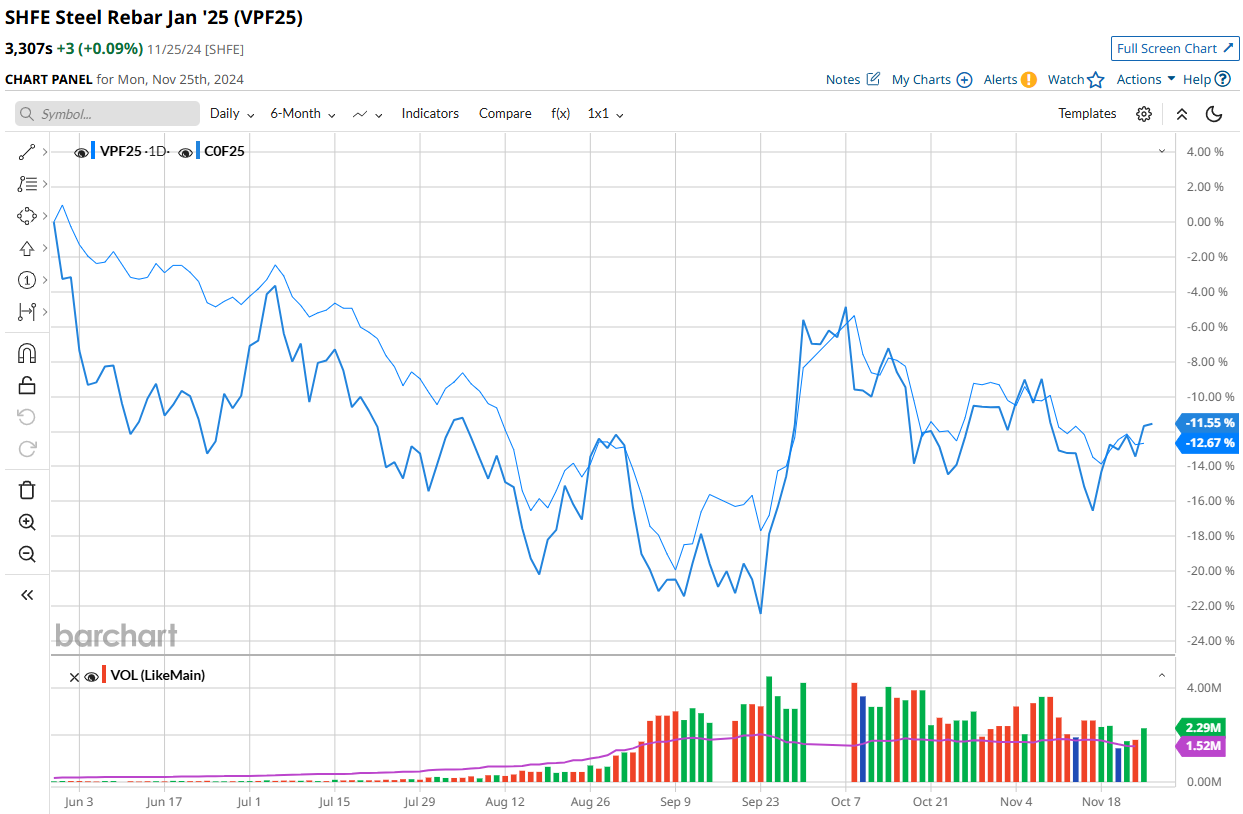This screenshot has height=814, width=1243.
Task: Toggle visibility of VPF25 series
Action: click(x=81, y=152)
